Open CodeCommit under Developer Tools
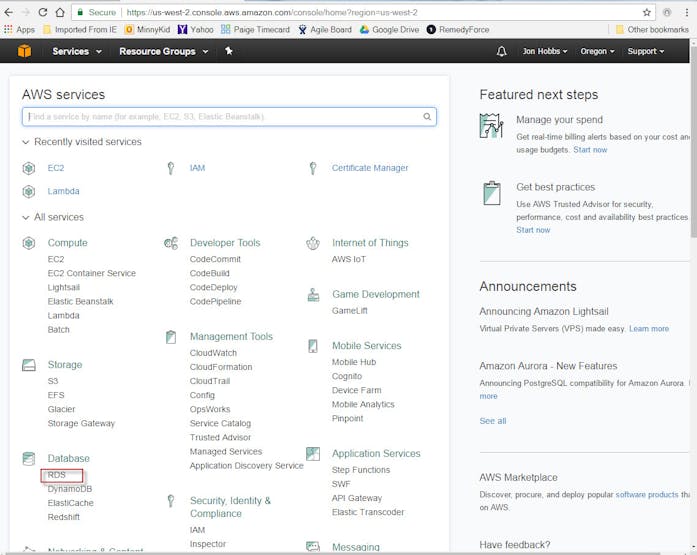Screen dimensions: 697x555 (x=215, y=260)
